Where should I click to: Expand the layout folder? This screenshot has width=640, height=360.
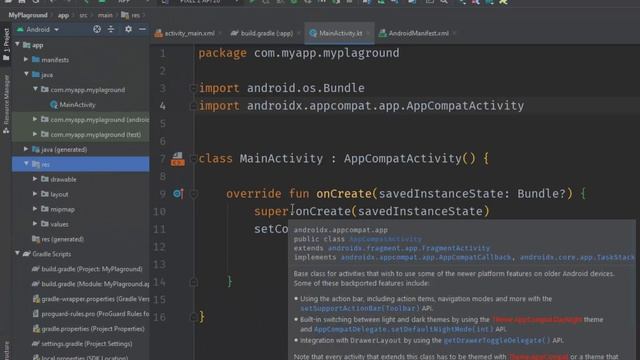[35, 194]
